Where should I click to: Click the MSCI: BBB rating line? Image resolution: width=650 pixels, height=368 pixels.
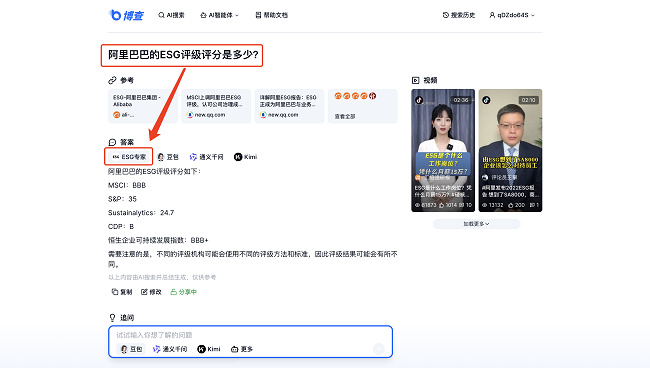pyautogui.click(x=127, y=185)
